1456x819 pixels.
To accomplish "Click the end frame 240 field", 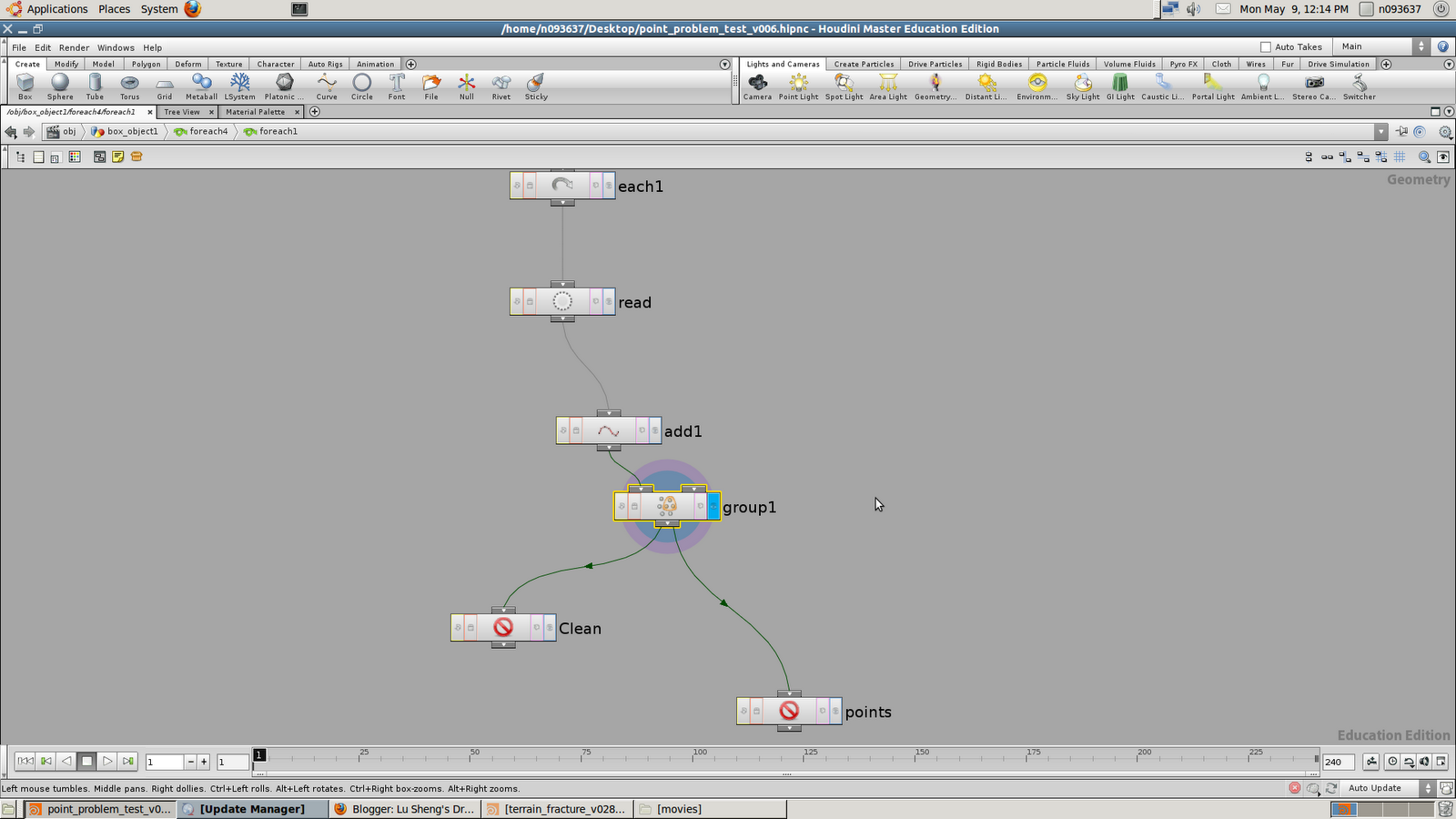I will pyautogui.click(x=1338, y=762).
